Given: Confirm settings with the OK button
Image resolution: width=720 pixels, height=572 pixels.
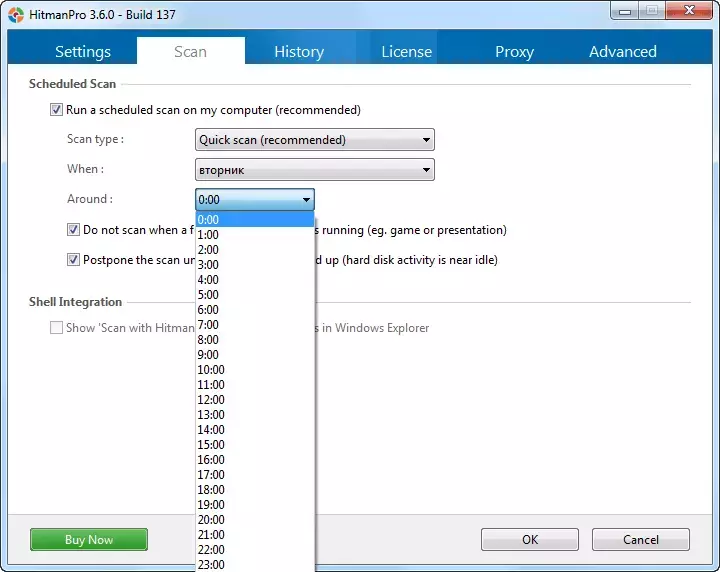Looking at the screenshot, I should [530, 539].
